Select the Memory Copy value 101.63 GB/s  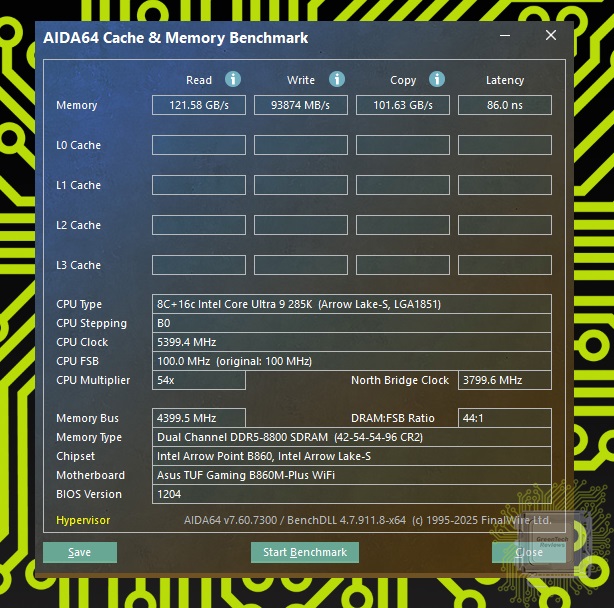(403, 105)
